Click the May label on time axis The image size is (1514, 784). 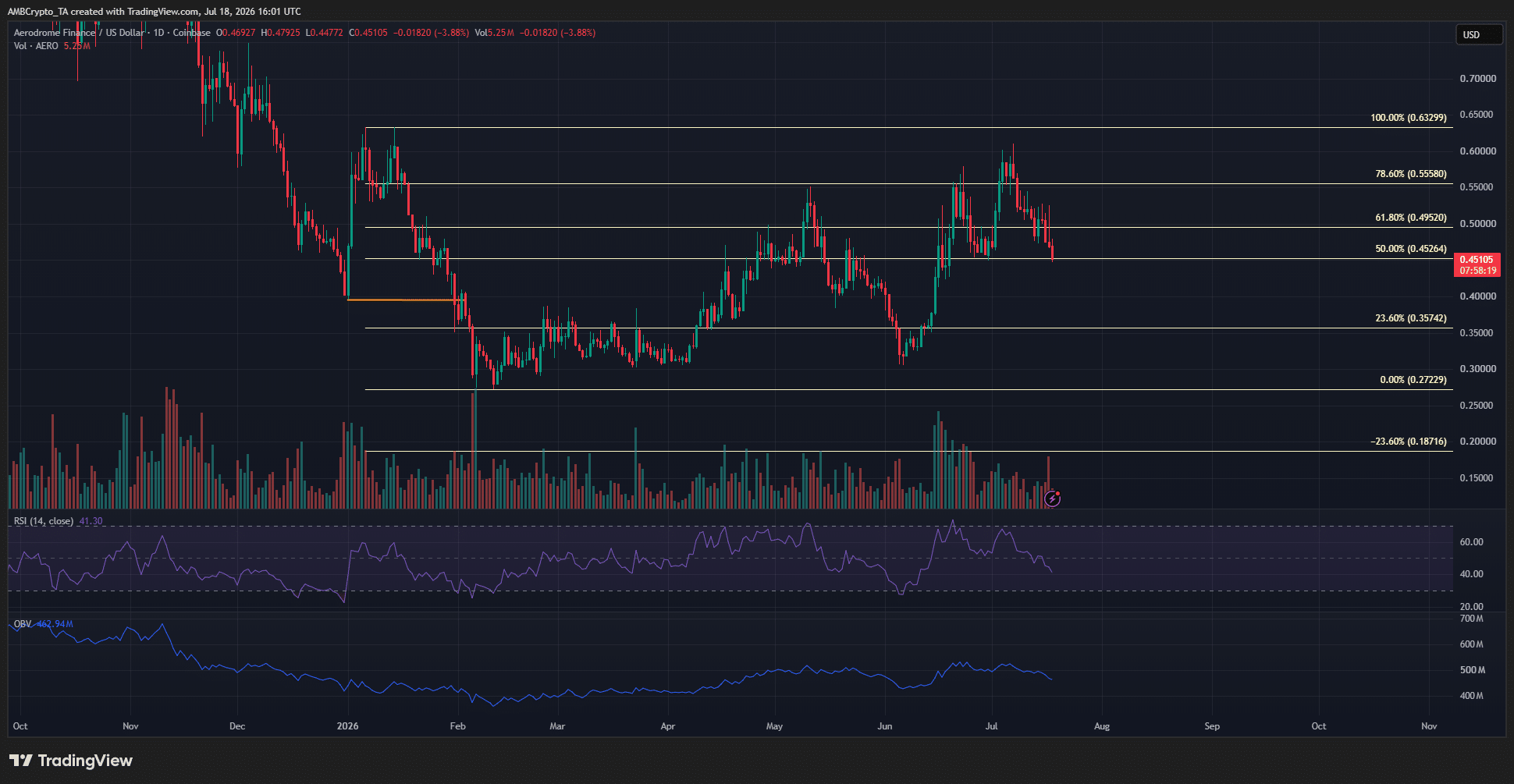[x=774, y=726]
